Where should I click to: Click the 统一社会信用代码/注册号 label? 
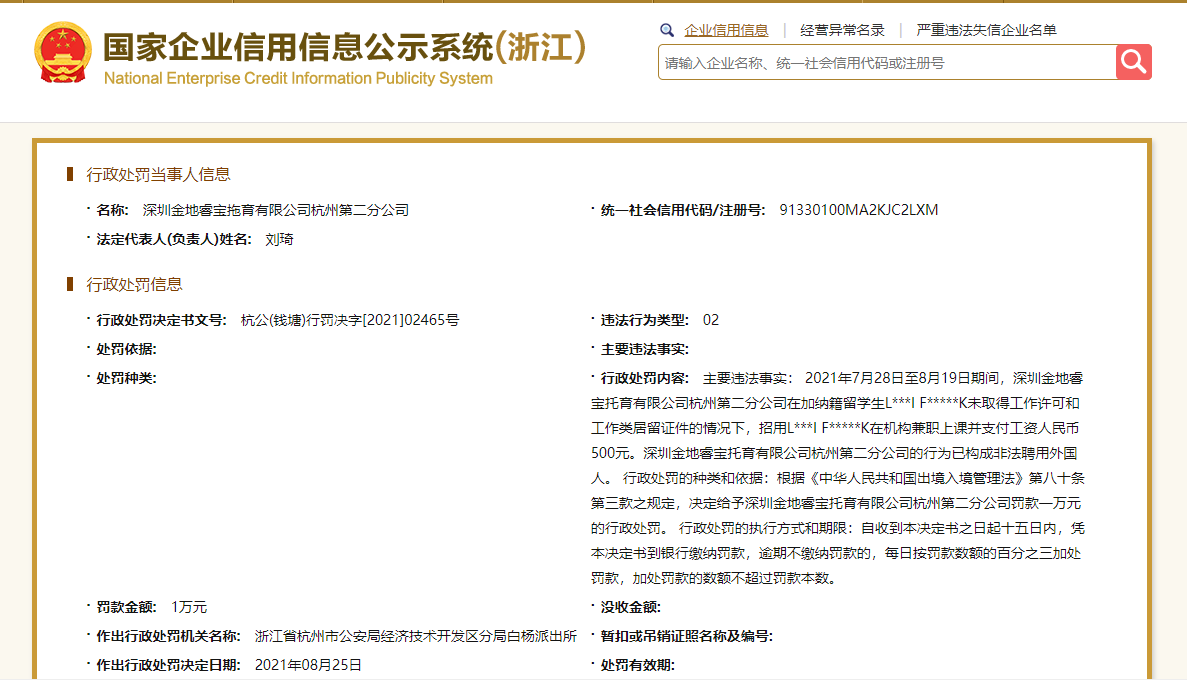coord(683,210)
